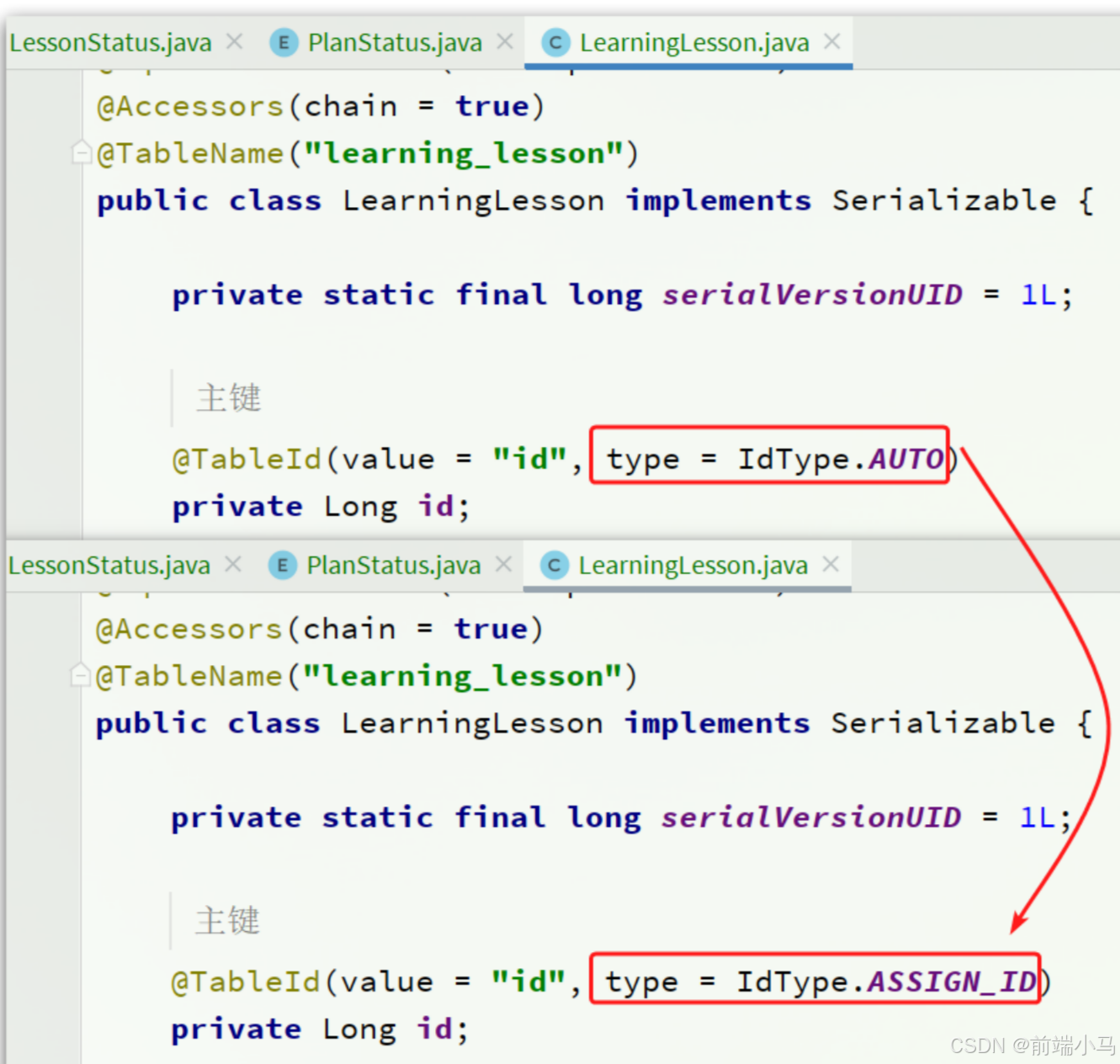Image resolution: width=1120 pixels, height=1064 pixels.
Task: Click 主键 doc comment in bottom editor
Action: [x=227, y=920]
